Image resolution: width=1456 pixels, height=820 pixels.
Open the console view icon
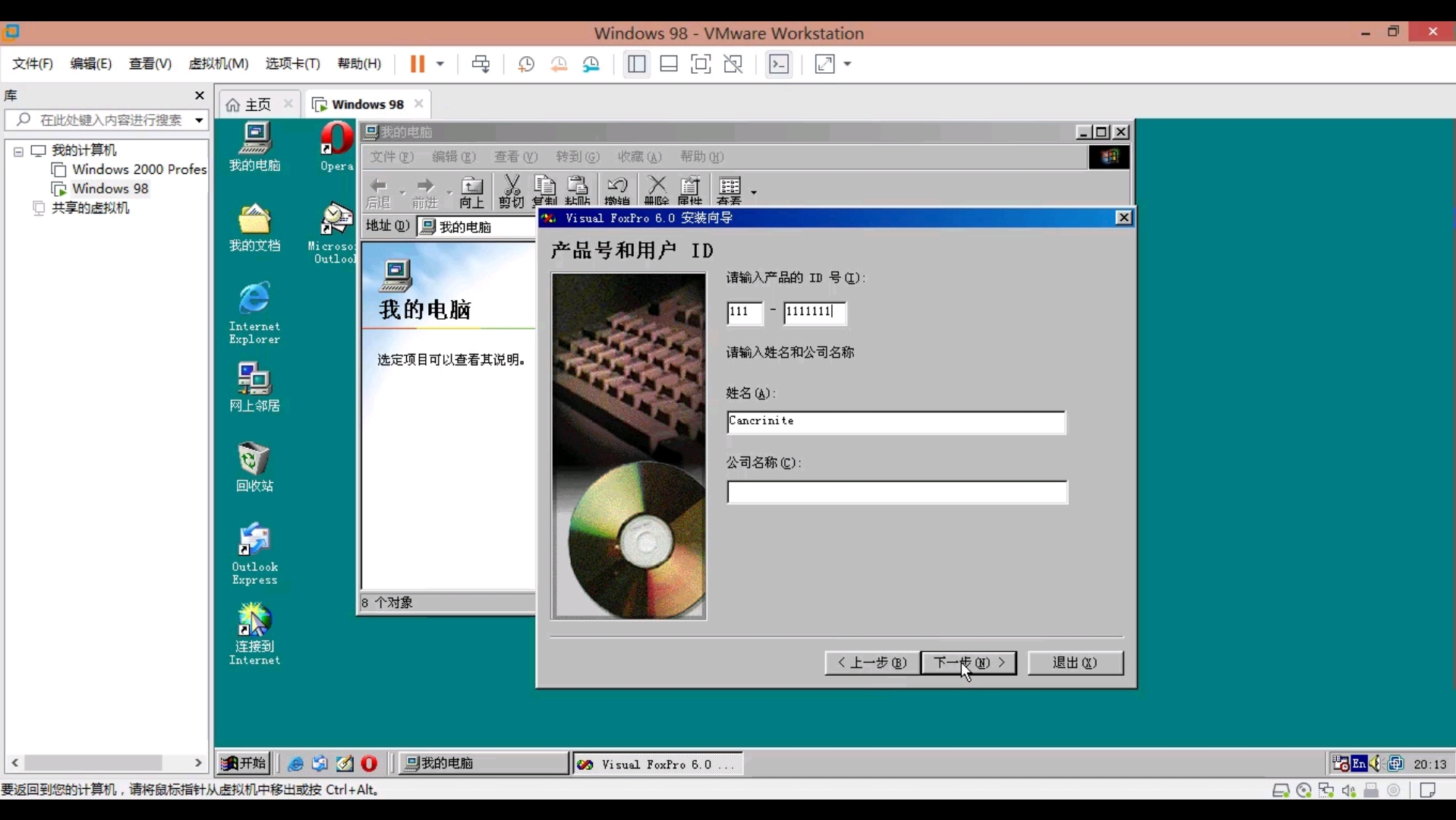click(x=779, y=64)
